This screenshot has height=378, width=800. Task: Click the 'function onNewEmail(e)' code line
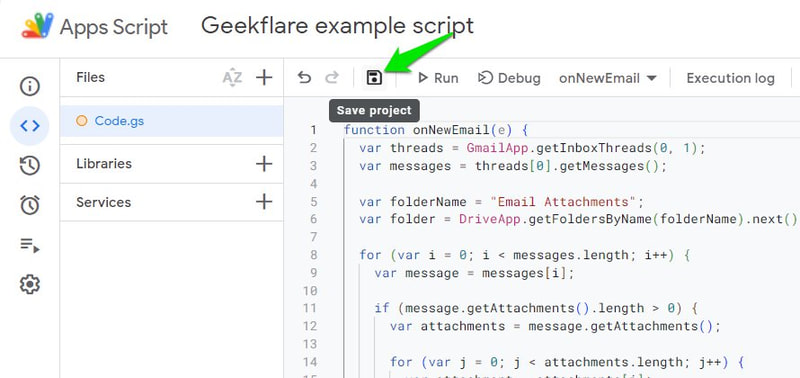tap(436, 130)
